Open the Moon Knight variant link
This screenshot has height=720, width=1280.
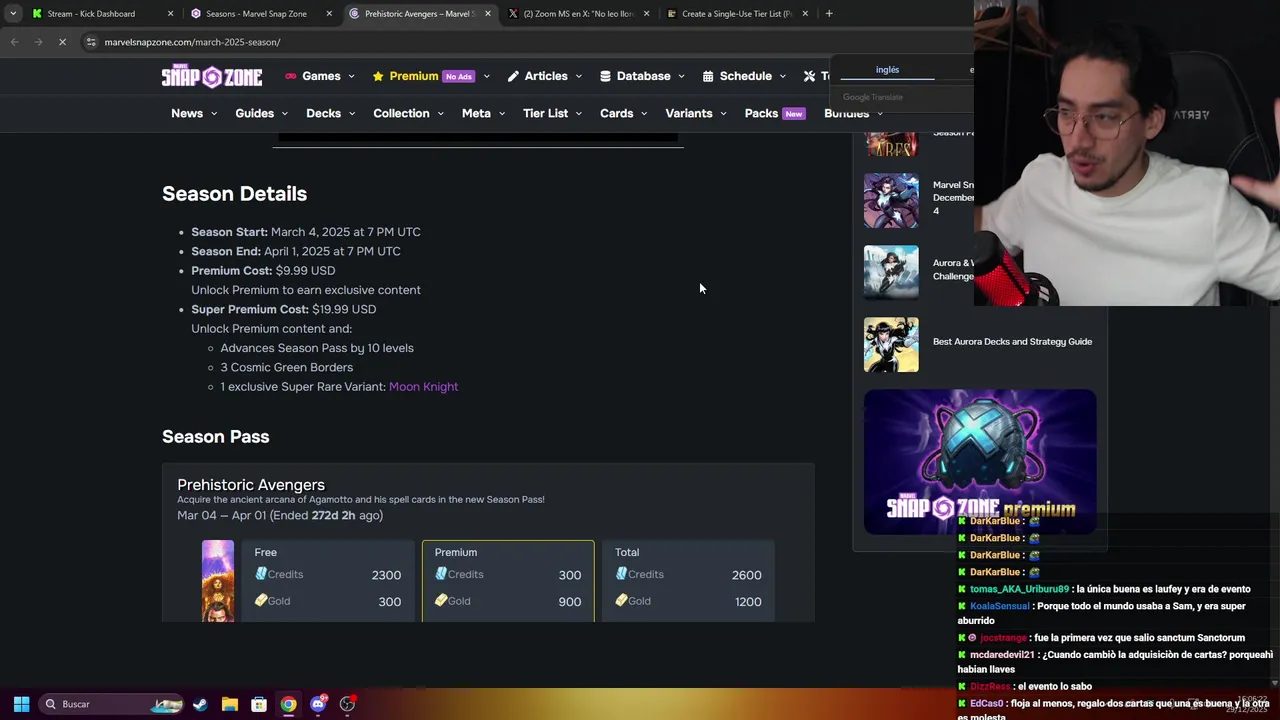click(x=423, y=387)
